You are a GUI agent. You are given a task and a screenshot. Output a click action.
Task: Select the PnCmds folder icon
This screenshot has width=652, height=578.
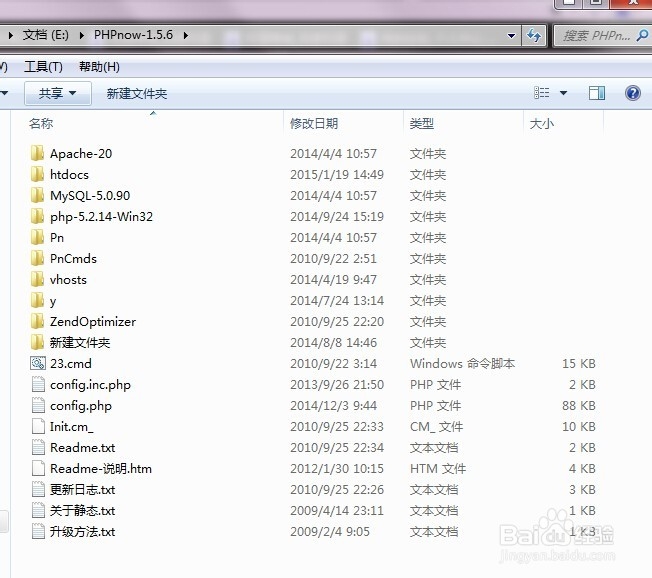click(x=37, y=259)
